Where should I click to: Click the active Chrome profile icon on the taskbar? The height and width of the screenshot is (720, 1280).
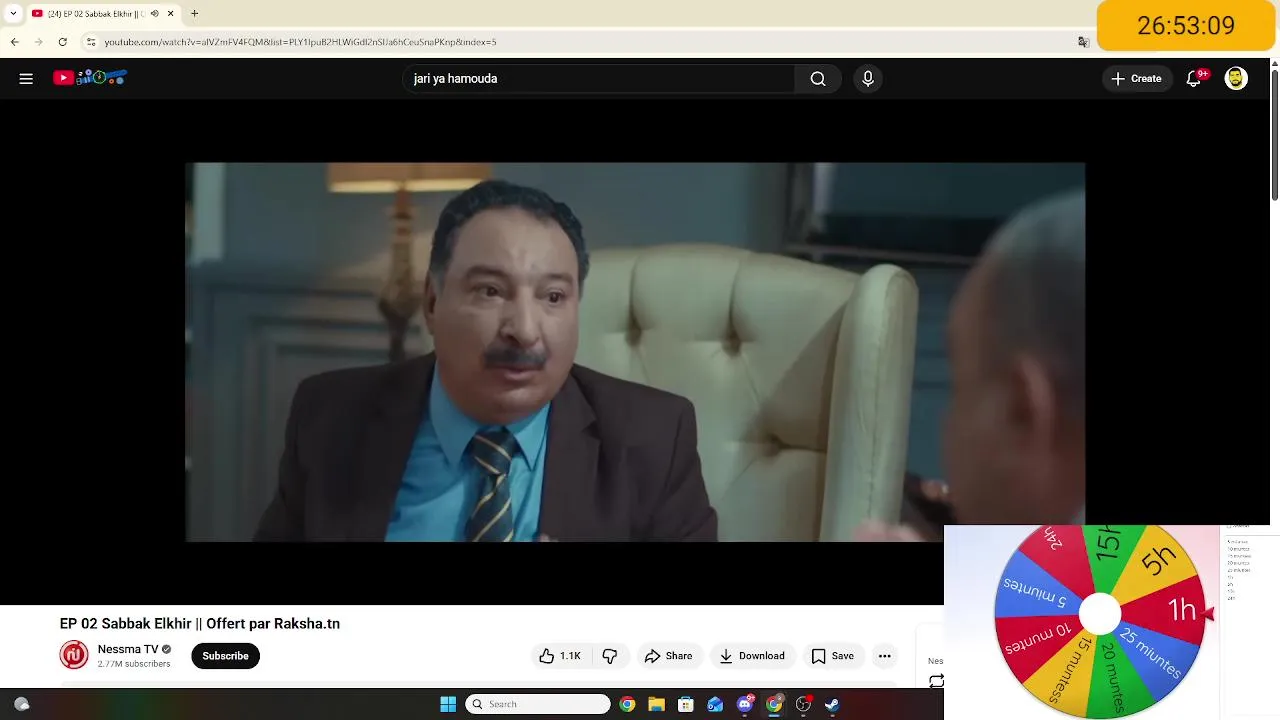tap(774, 704)
